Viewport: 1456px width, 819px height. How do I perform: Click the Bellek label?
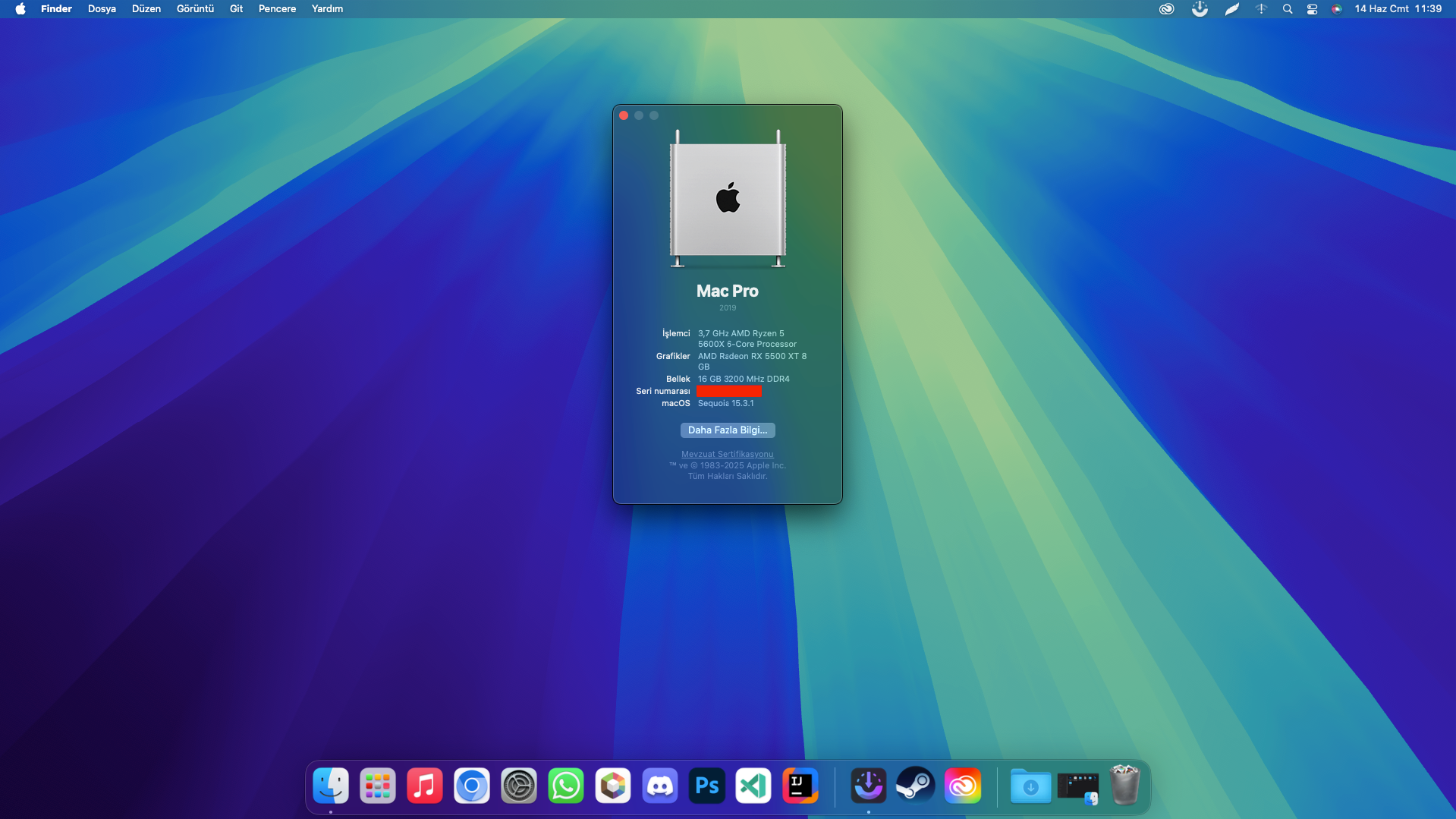click(678, 380)
